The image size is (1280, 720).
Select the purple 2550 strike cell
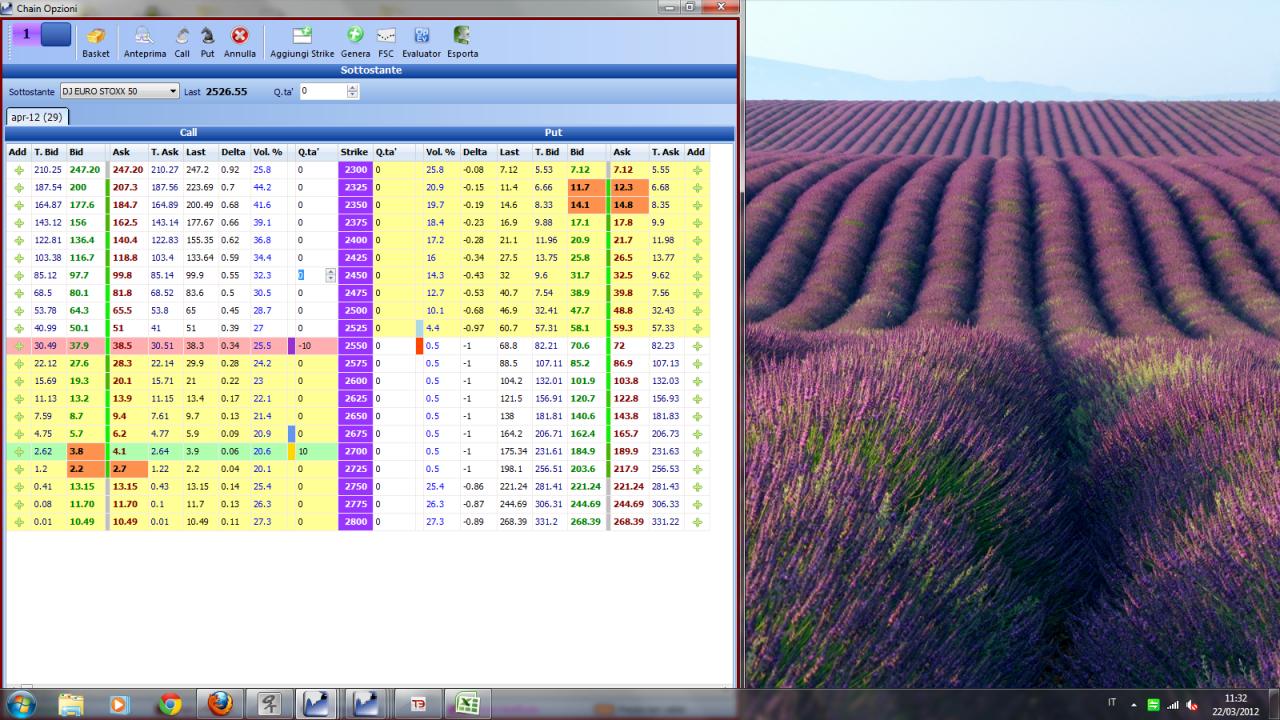(355, 345)
